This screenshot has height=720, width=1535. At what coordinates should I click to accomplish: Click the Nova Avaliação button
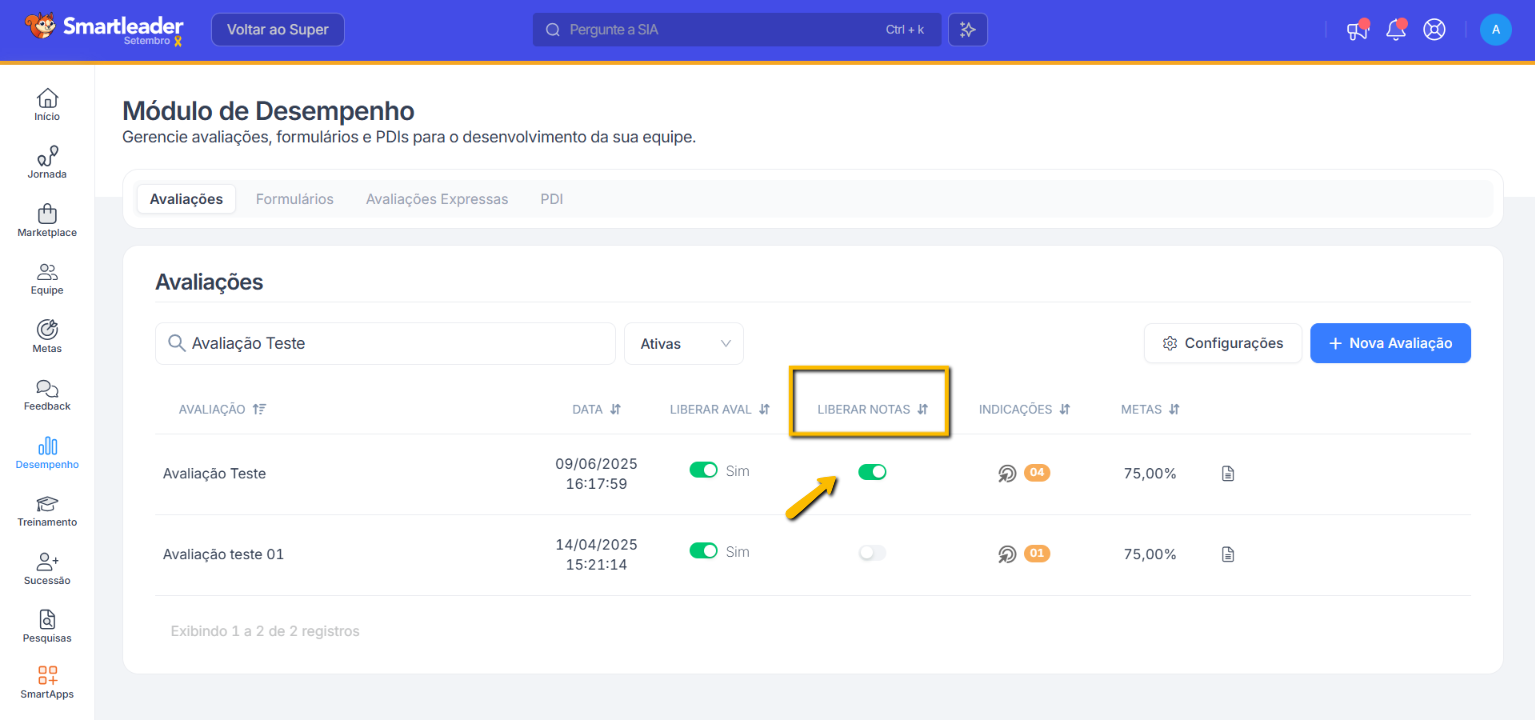pyautogui.click(x=1390, y=343)
